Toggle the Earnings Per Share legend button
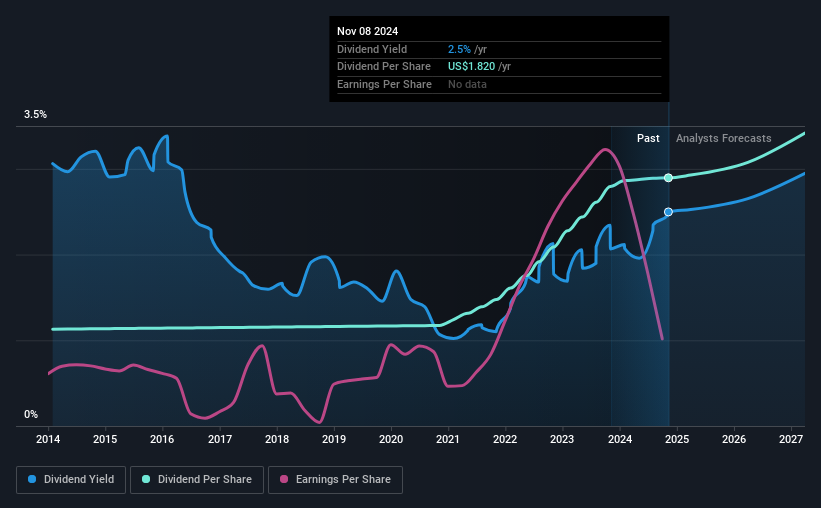 [335, 480]
